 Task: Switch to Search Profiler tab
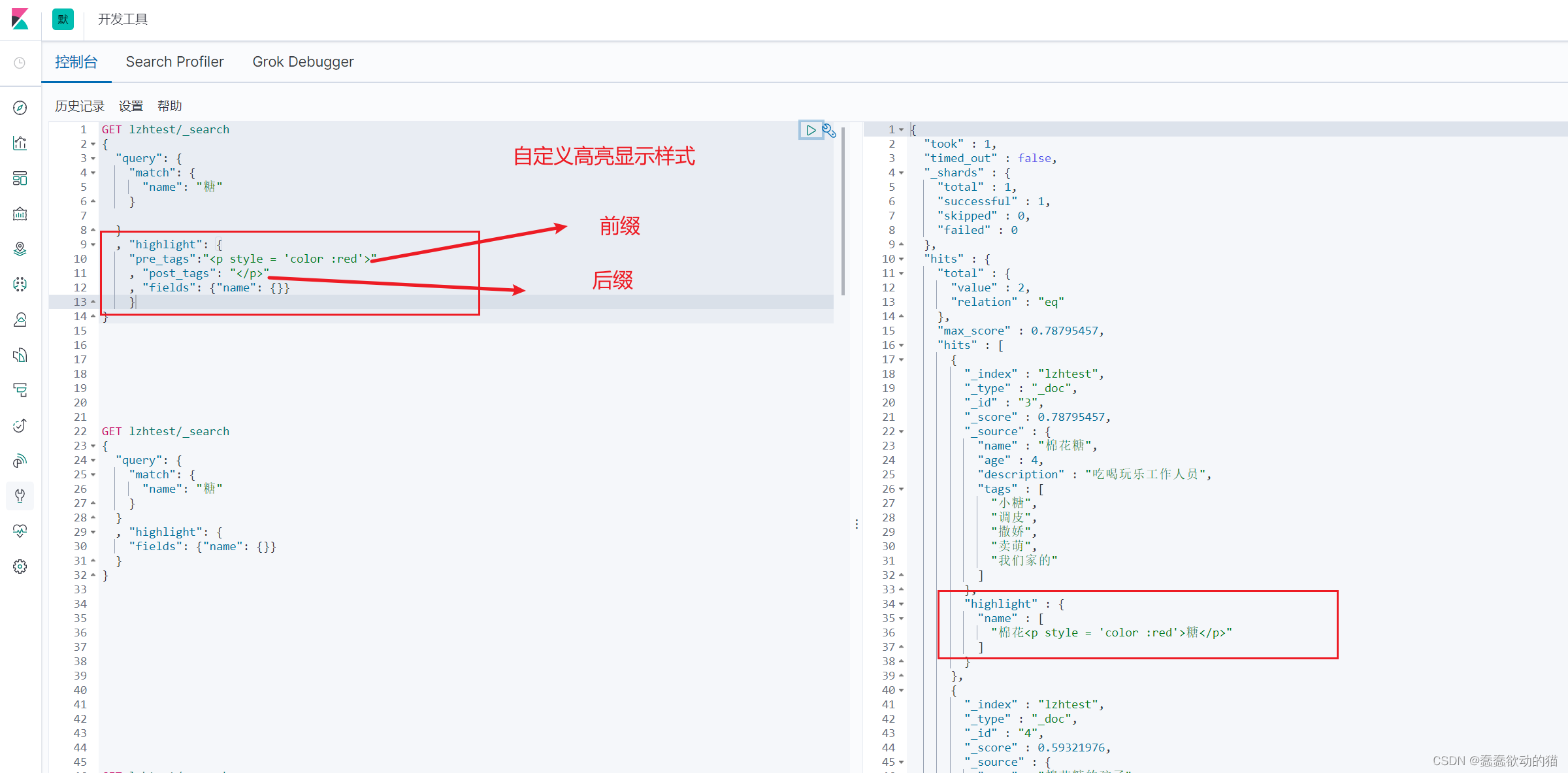point(174,62)
